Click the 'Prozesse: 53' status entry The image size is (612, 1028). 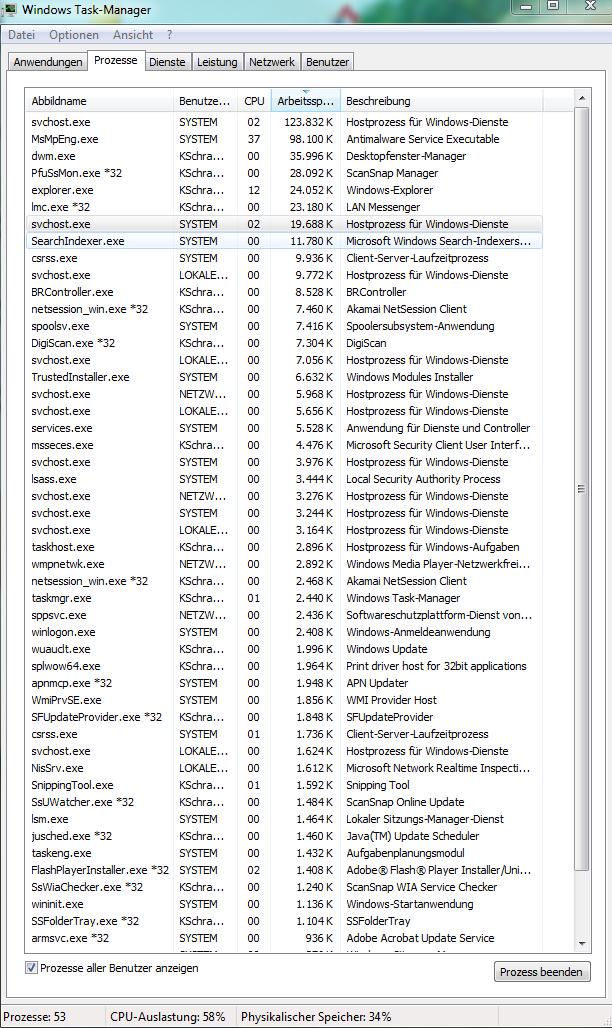pyautogui.click(x=35, y=1017)
